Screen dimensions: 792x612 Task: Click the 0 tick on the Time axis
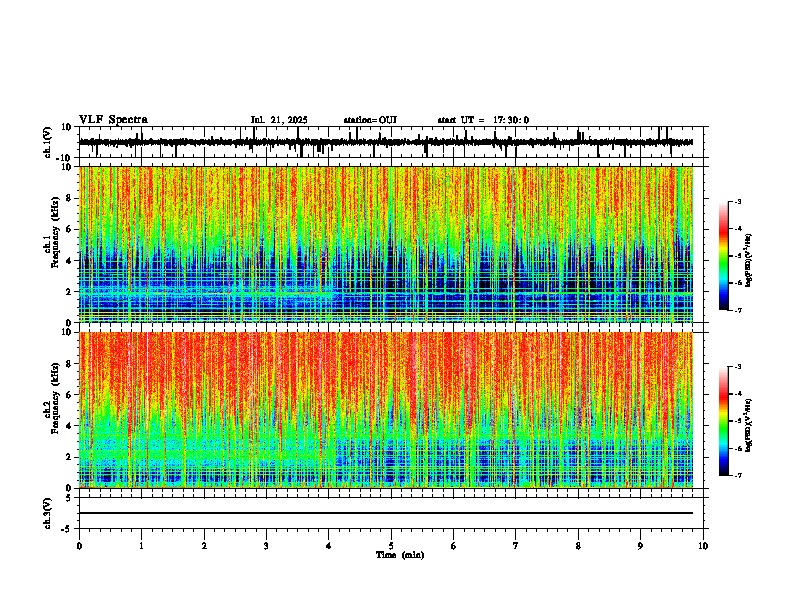coord(79,546)
